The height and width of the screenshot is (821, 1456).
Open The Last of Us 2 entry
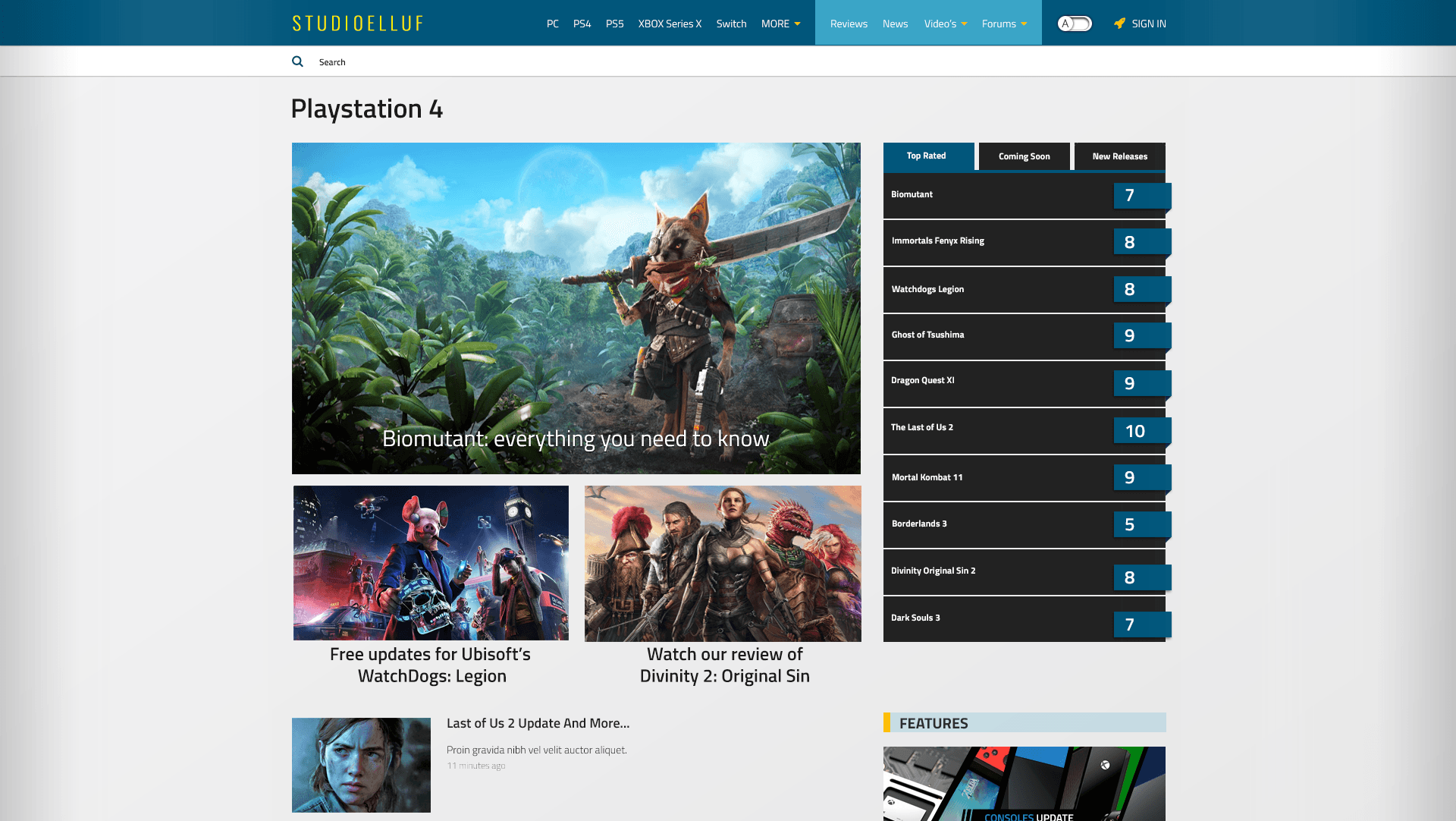1025,430
